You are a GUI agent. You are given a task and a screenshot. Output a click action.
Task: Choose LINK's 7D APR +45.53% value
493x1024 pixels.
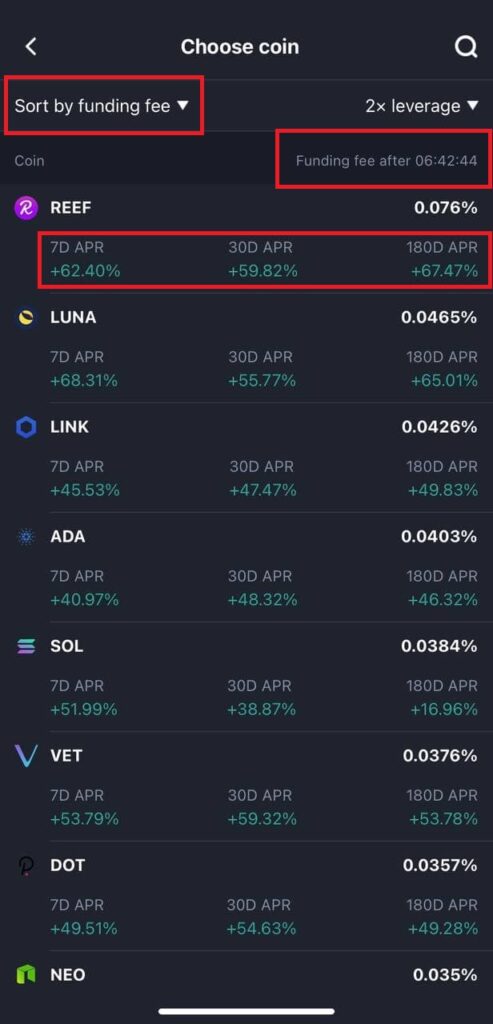(x=85, y=490)
